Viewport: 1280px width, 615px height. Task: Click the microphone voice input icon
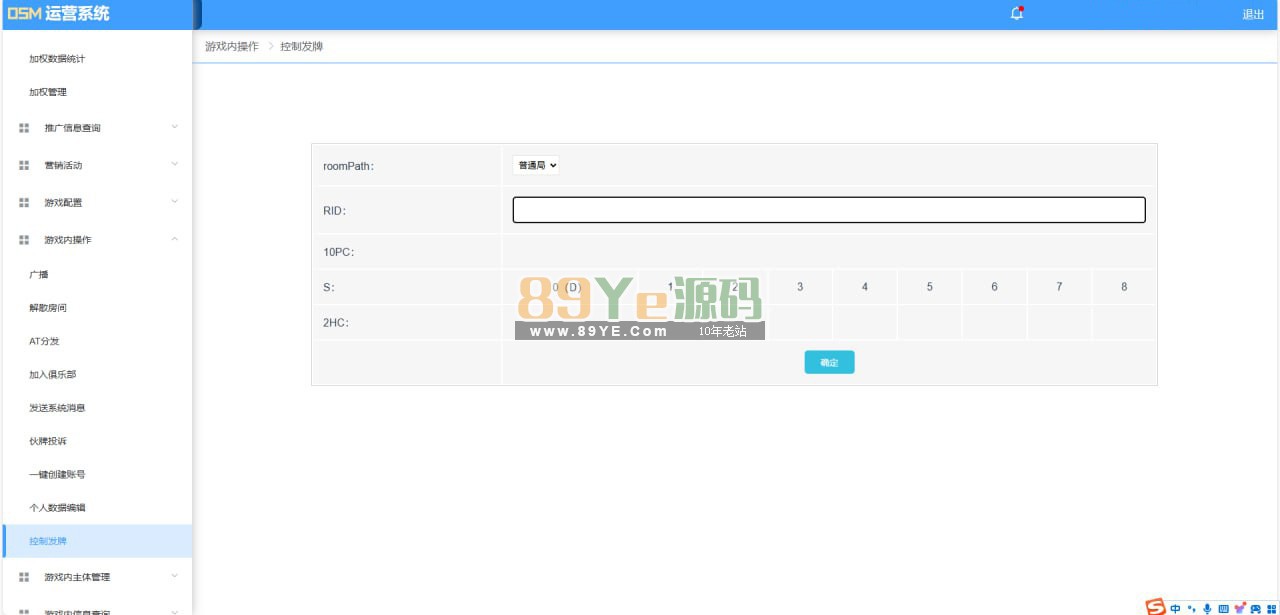tap(1207, 608)
